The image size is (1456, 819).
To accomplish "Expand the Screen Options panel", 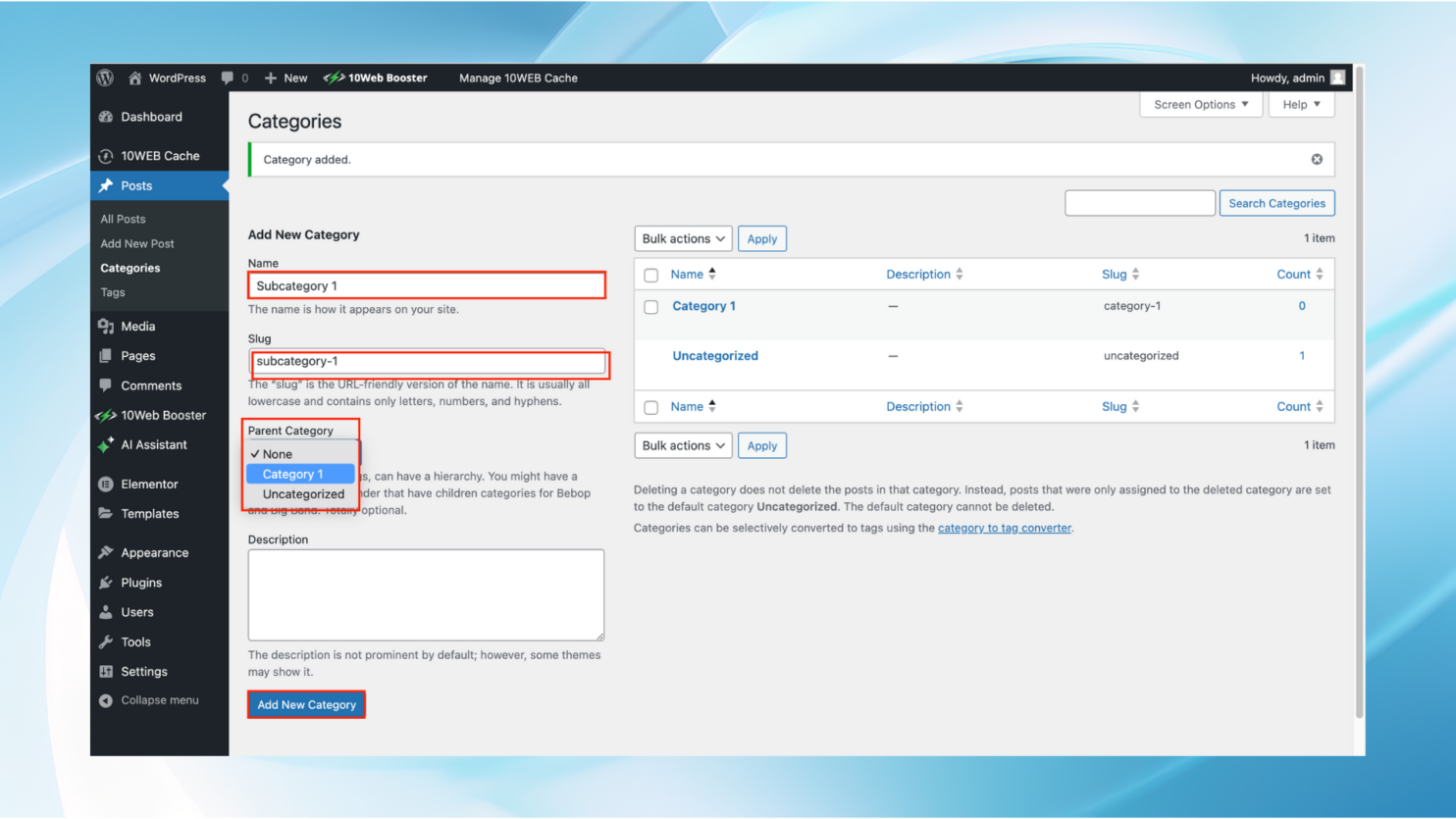I will 1199,104.
